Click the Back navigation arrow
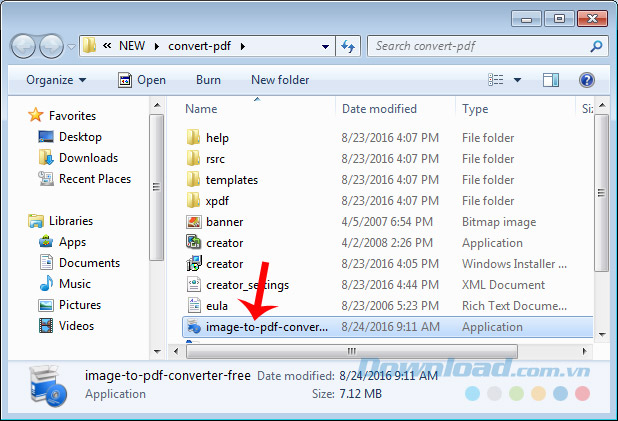The image size is (618, 421). point(23,47)
